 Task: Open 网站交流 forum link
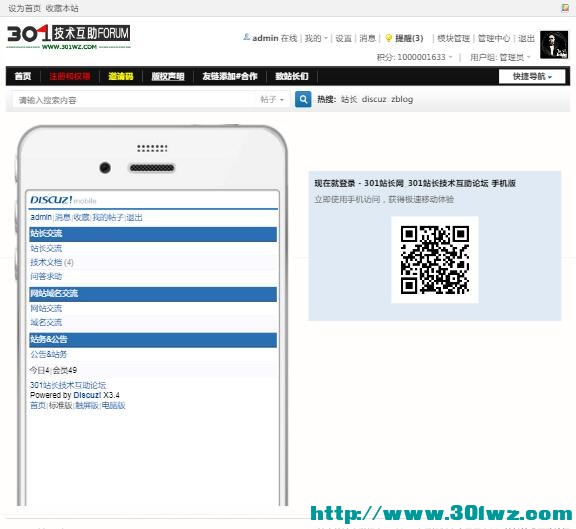point(46,309)
